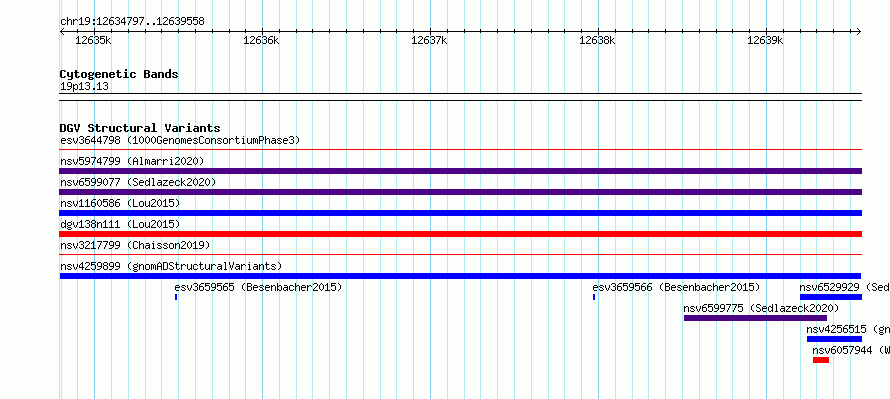Select the nsv4259899 gnomAD blue bar
The image size is (890, 399).
(460, 276)
